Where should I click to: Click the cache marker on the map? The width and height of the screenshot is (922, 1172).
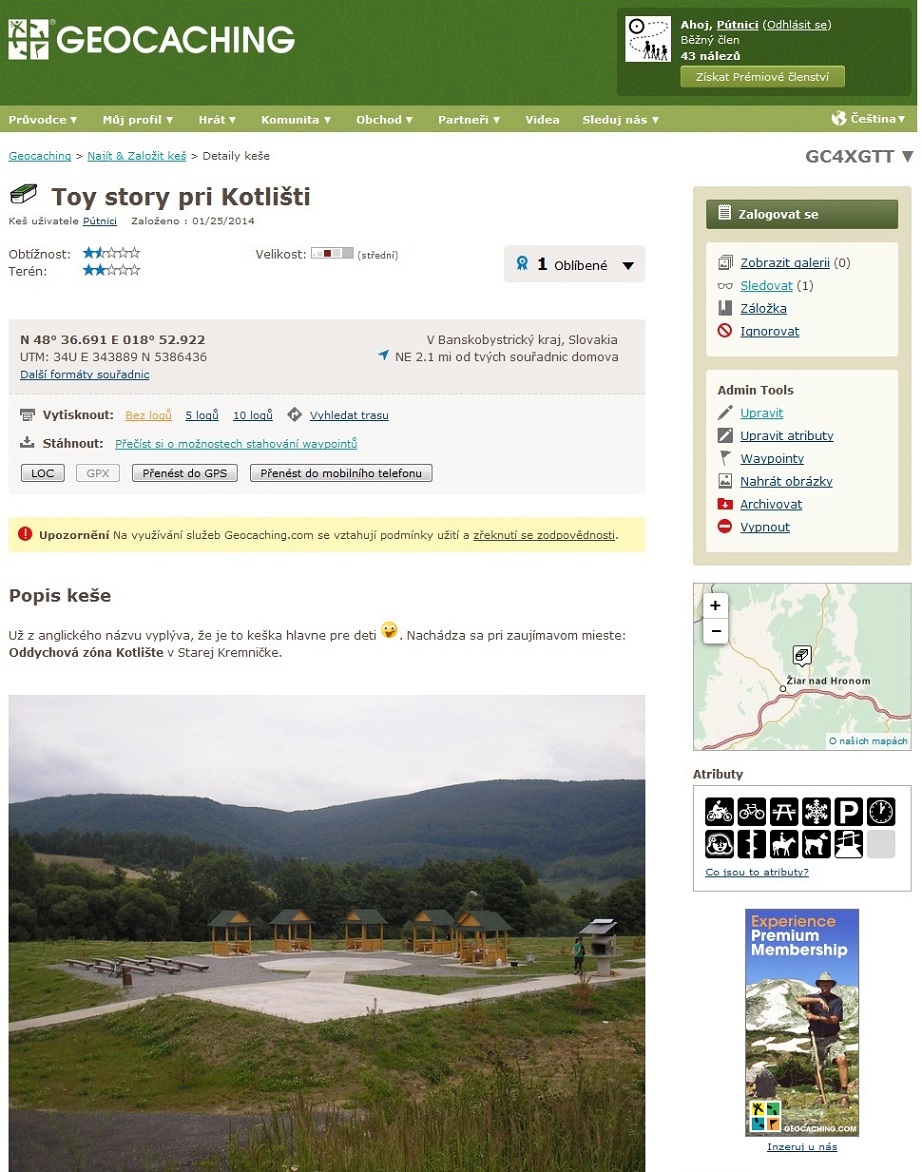pos(802,656)
